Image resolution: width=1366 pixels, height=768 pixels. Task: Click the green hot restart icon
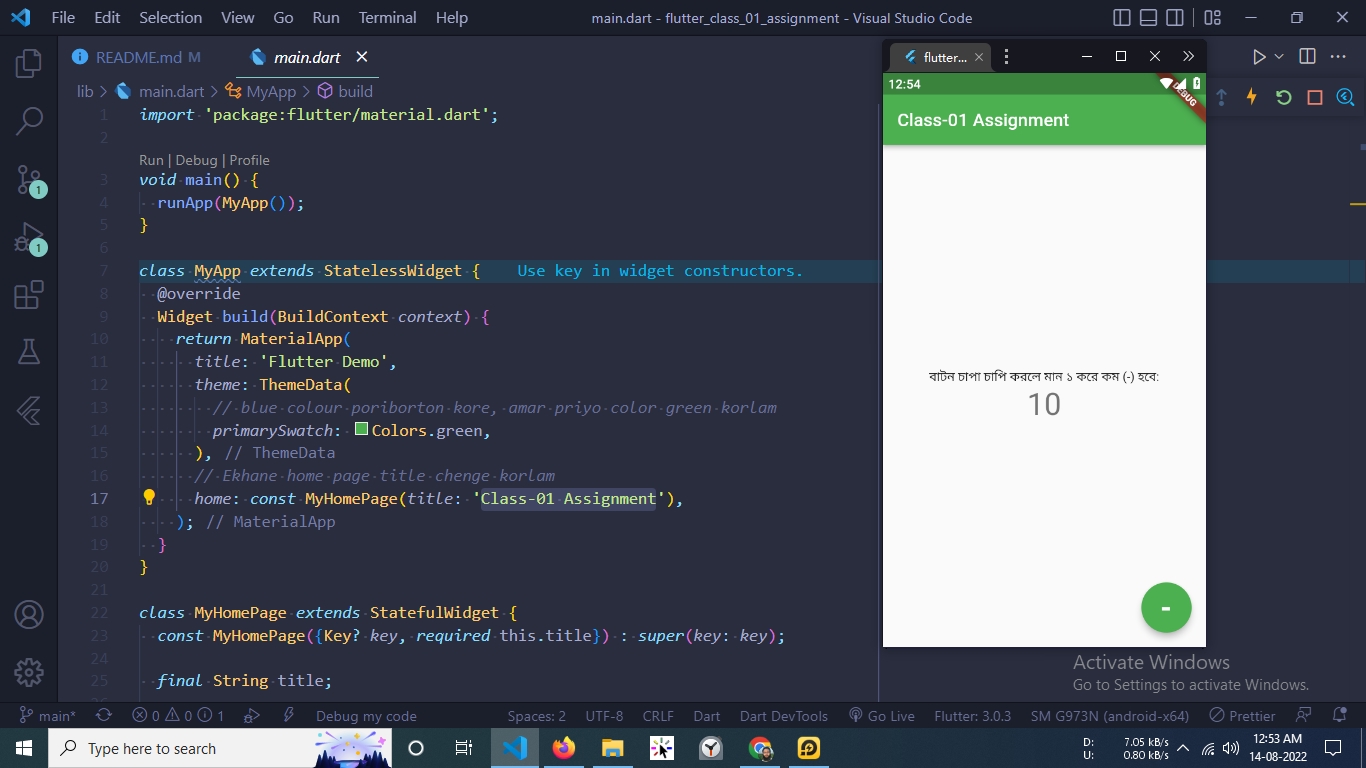pos(1283,96)
